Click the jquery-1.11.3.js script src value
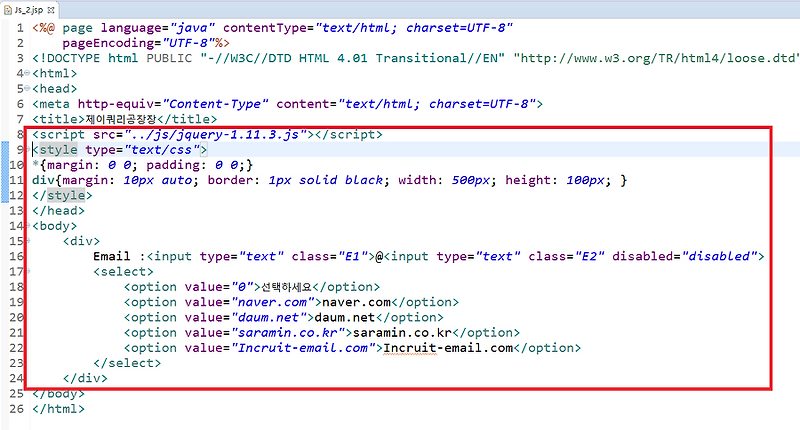800x430 pixels. point(215,135)
